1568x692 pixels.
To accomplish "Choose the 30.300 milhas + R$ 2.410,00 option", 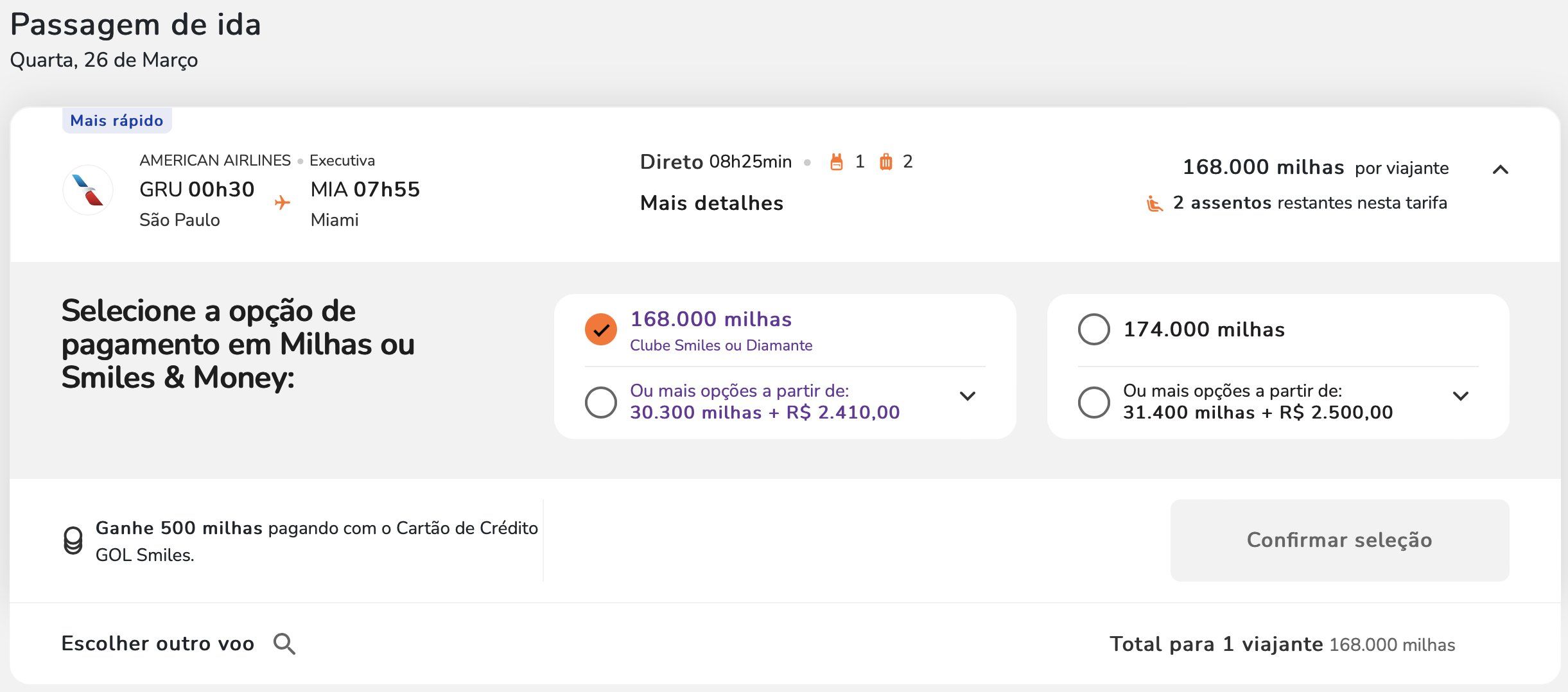I will [x=601, y=402].
